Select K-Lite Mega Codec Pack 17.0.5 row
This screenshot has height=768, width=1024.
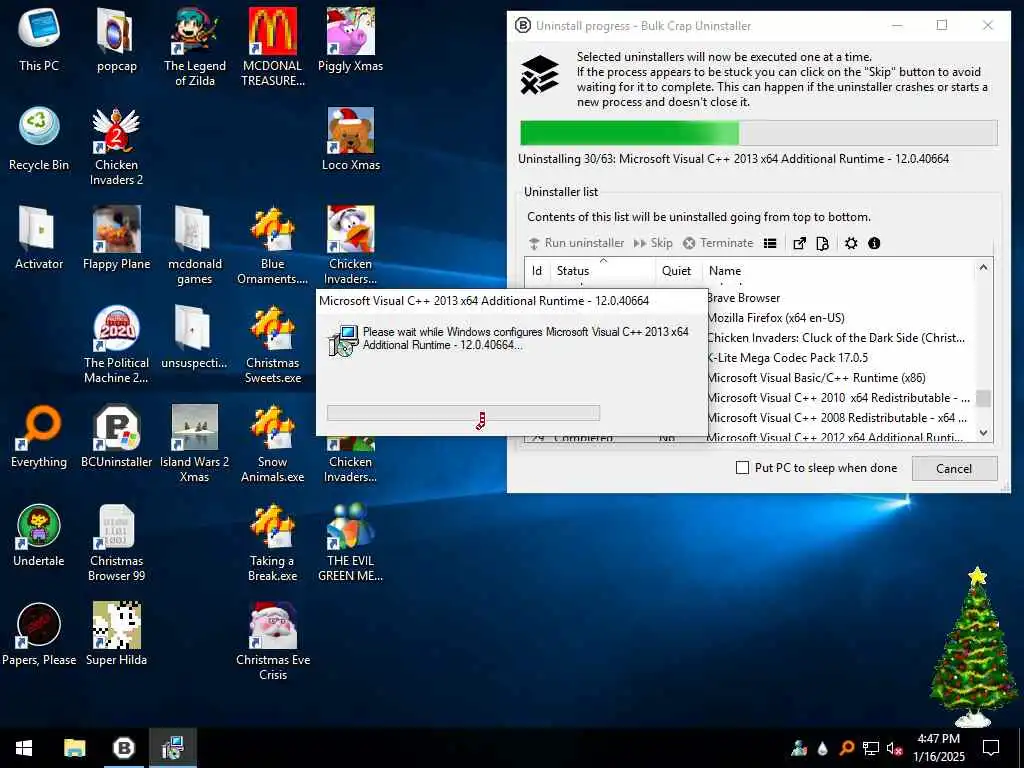(841, 358)
